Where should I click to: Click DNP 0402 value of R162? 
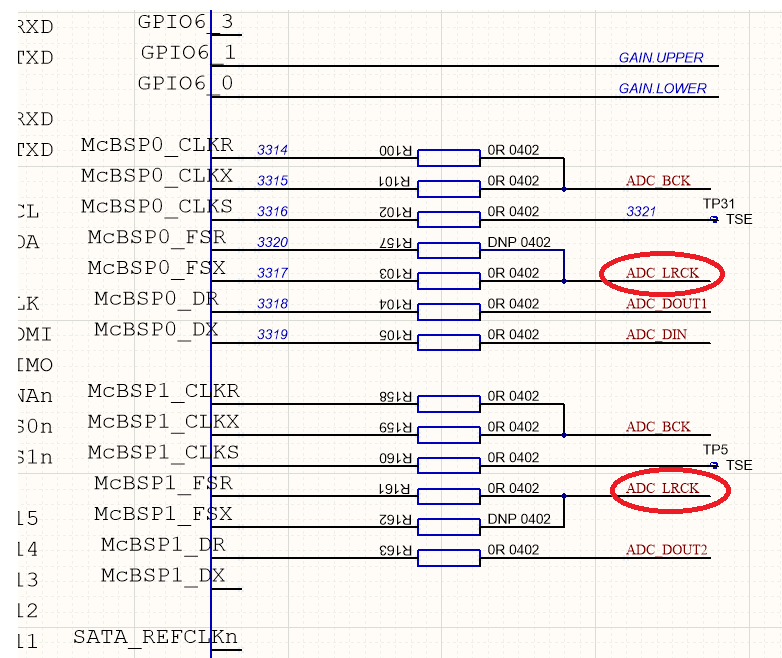[519, 519]
